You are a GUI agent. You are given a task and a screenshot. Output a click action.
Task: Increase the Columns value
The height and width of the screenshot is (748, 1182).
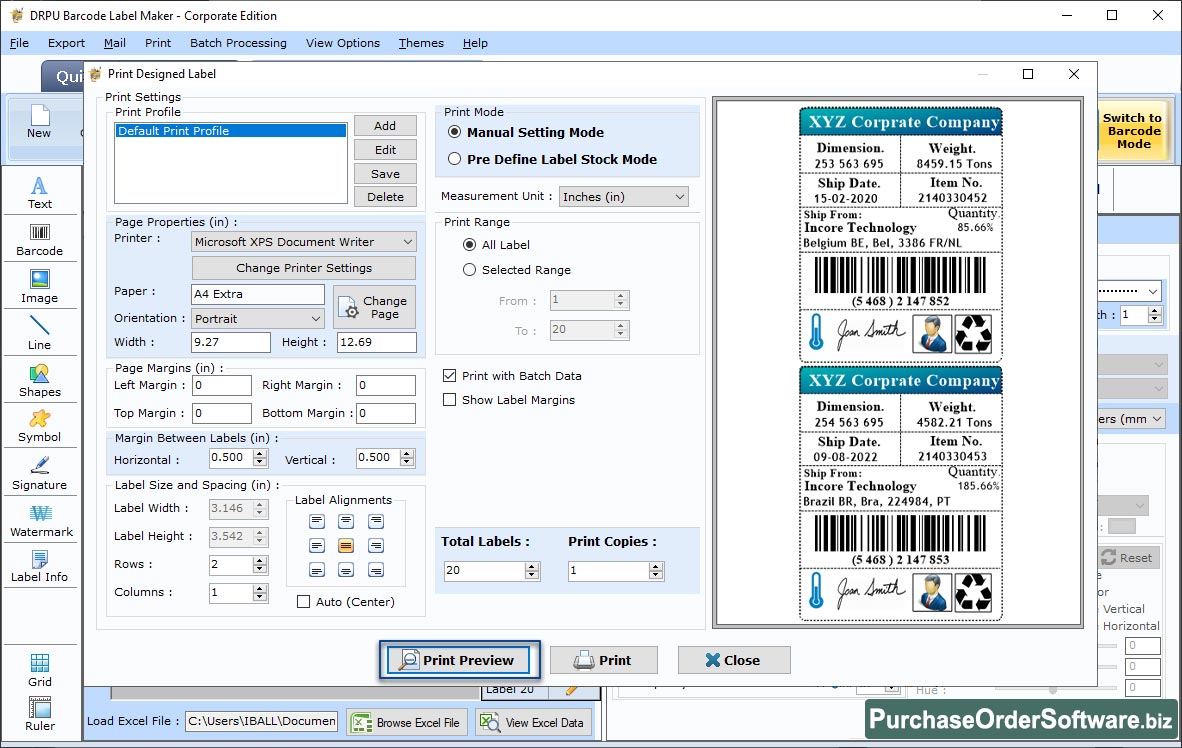click(261, 589)
